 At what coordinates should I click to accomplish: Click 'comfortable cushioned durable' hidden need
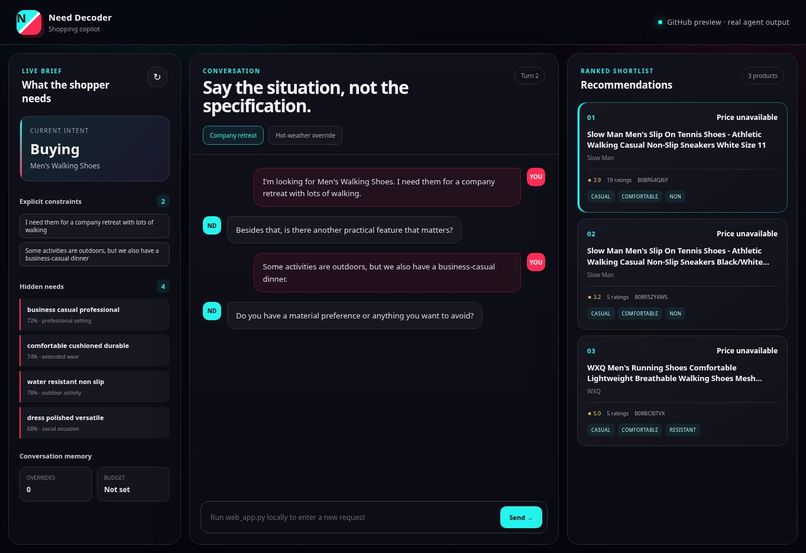tap(95, 351)
